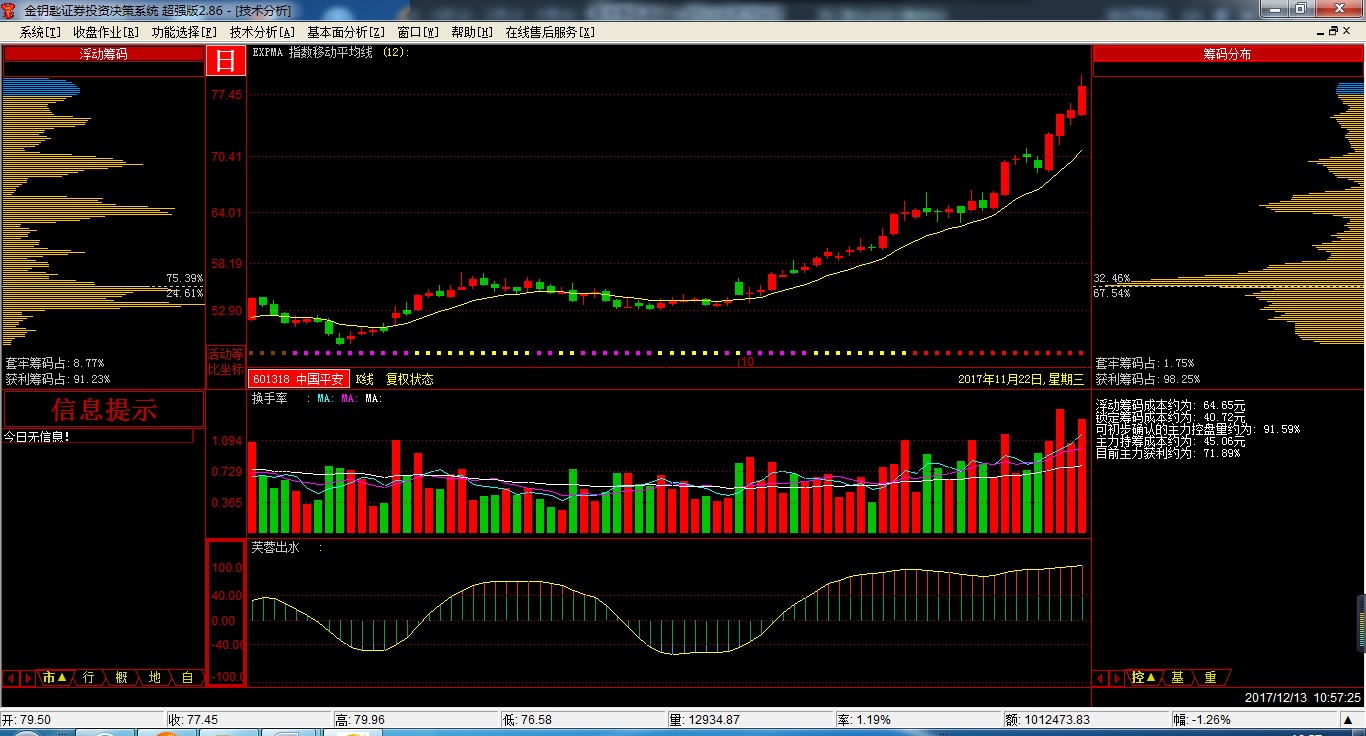This screenshot has height=736, width=1366.
Task: Click the 601318 中国平安 stock label
Action: point(298,380)
